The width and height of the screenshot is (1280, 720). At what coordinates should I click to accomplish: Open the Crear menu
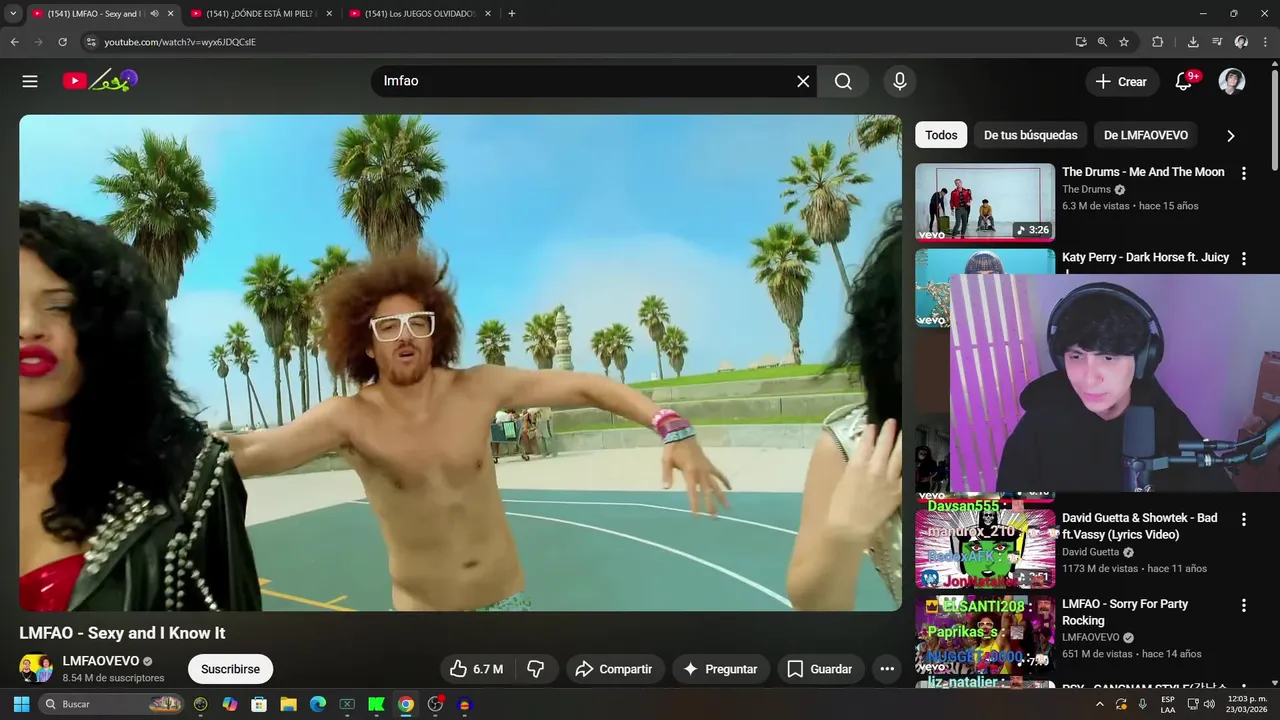click(x=1121, y=82)
